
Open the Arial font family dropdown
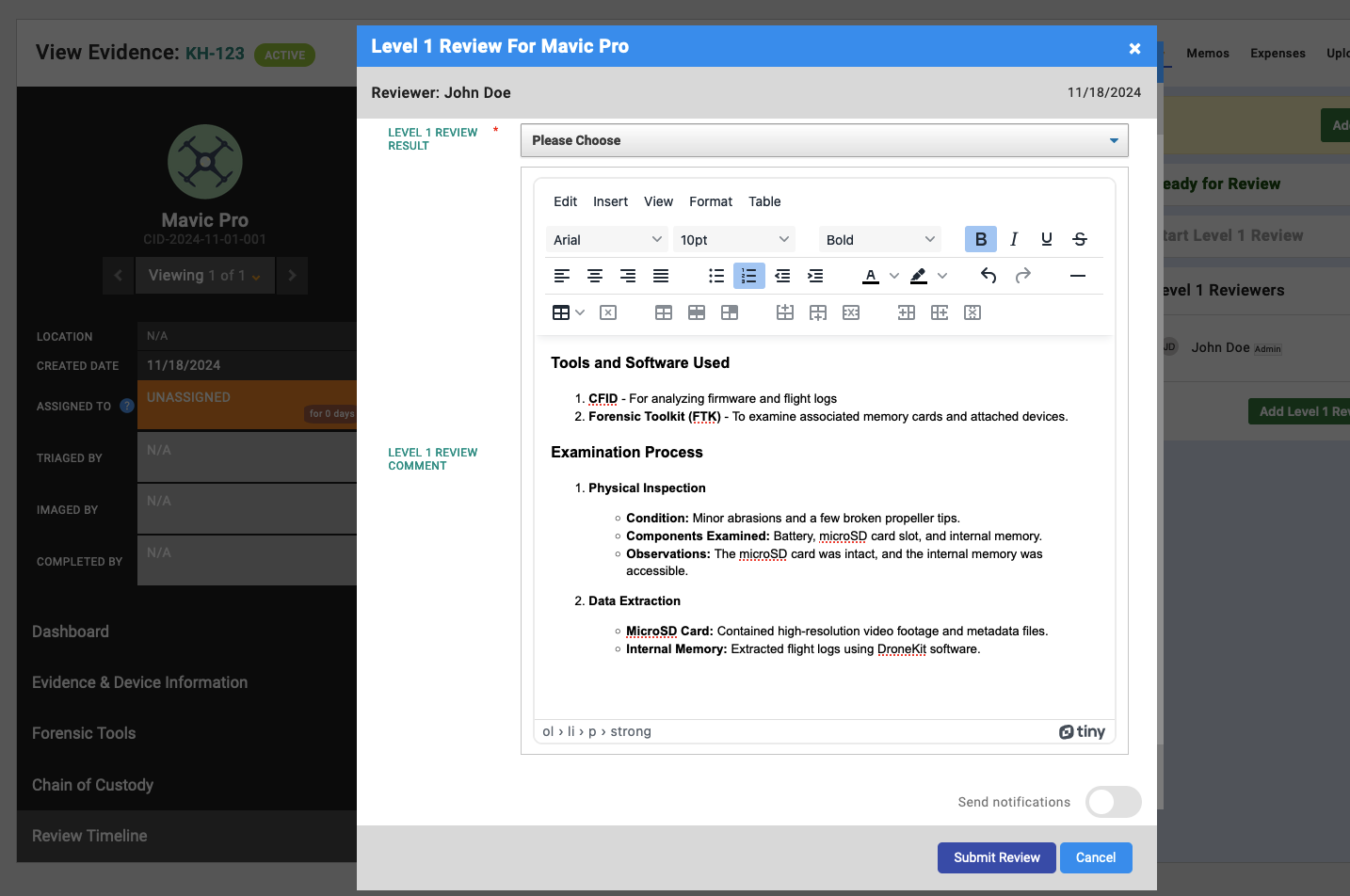point(607,239)
